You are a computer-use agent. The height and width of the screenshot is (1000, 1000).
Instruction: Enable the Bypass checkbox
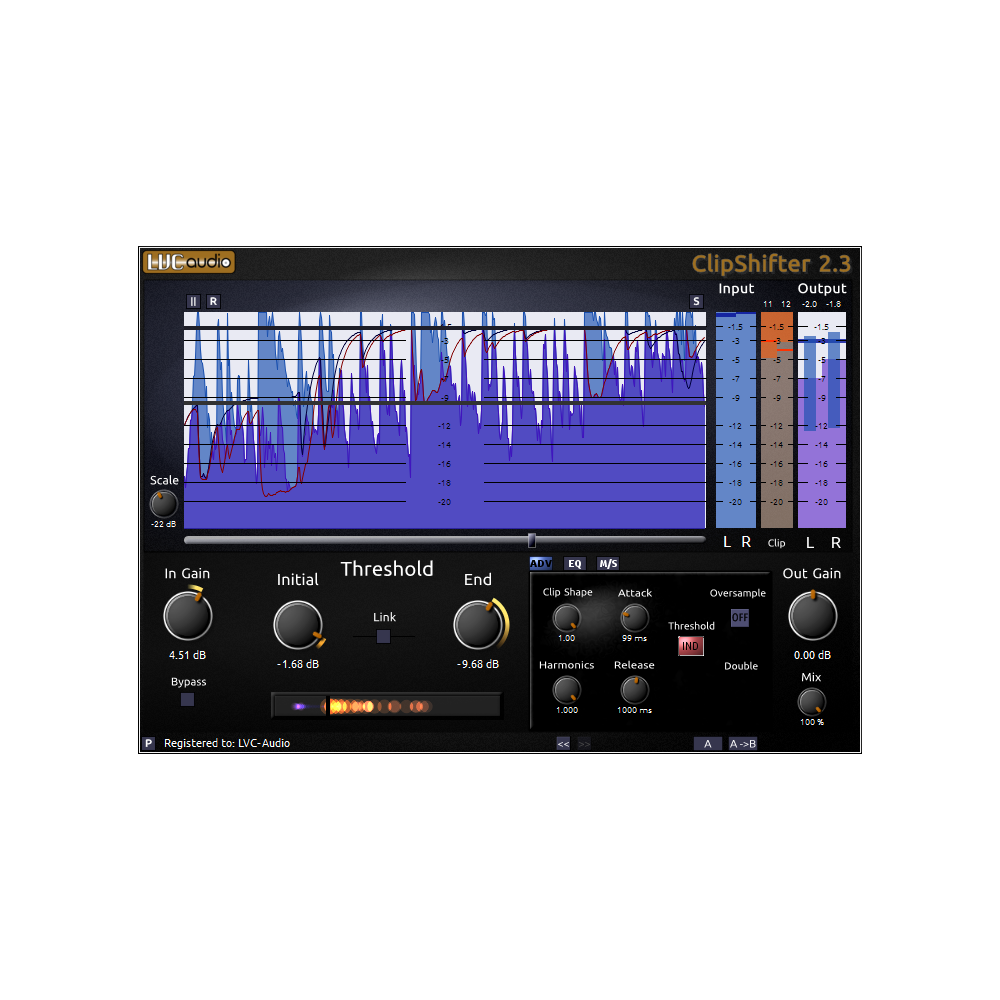pyautogui.click(x=186, y=700)
